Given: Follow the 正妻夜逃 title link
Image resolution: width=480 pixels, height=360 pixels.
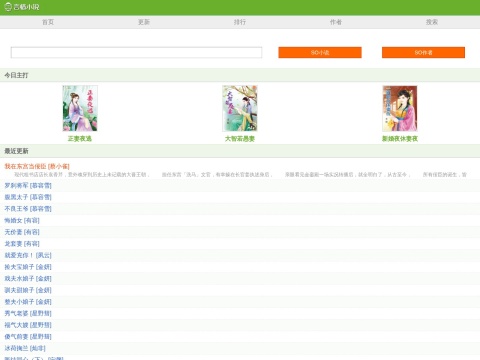Looking at the screenshot, I should click(80, 139).
